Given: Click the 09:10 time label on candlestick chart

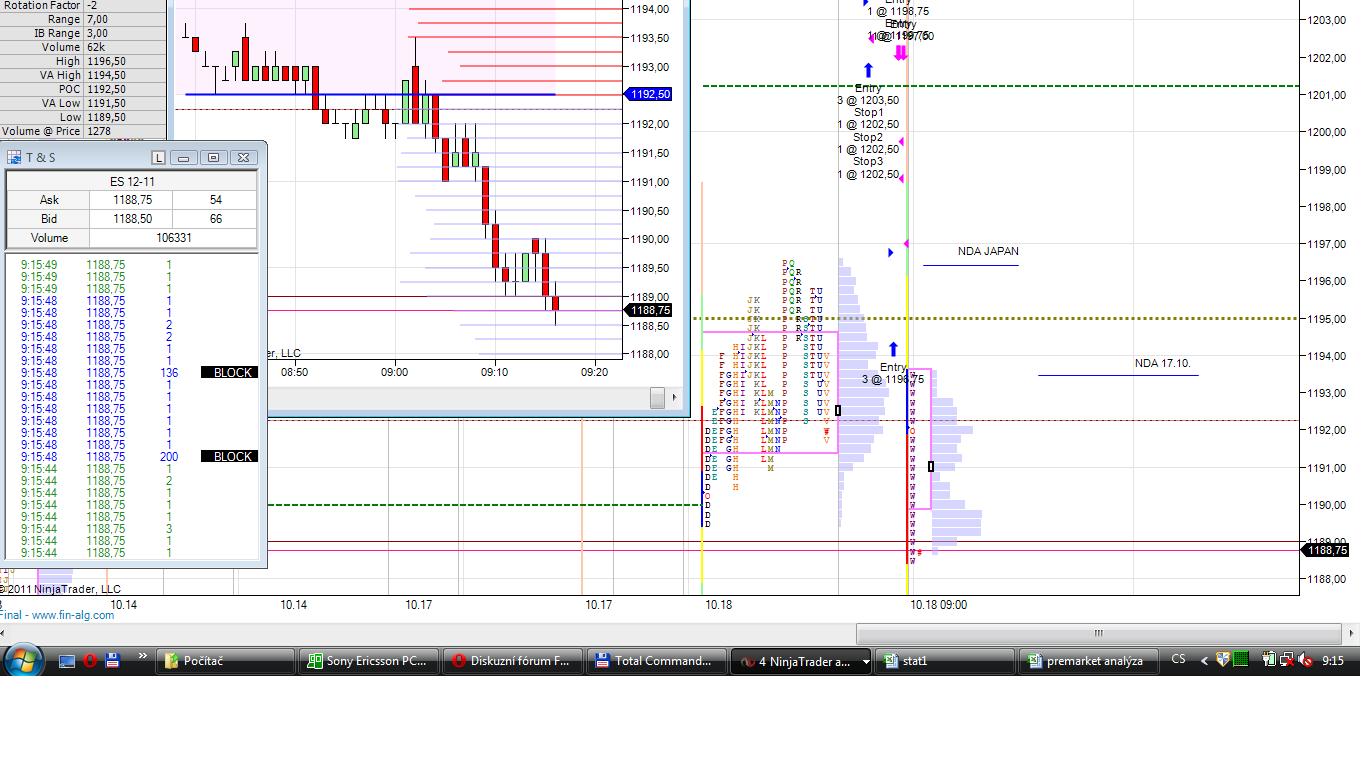Looking at the screenshot, I should [494, 372].
